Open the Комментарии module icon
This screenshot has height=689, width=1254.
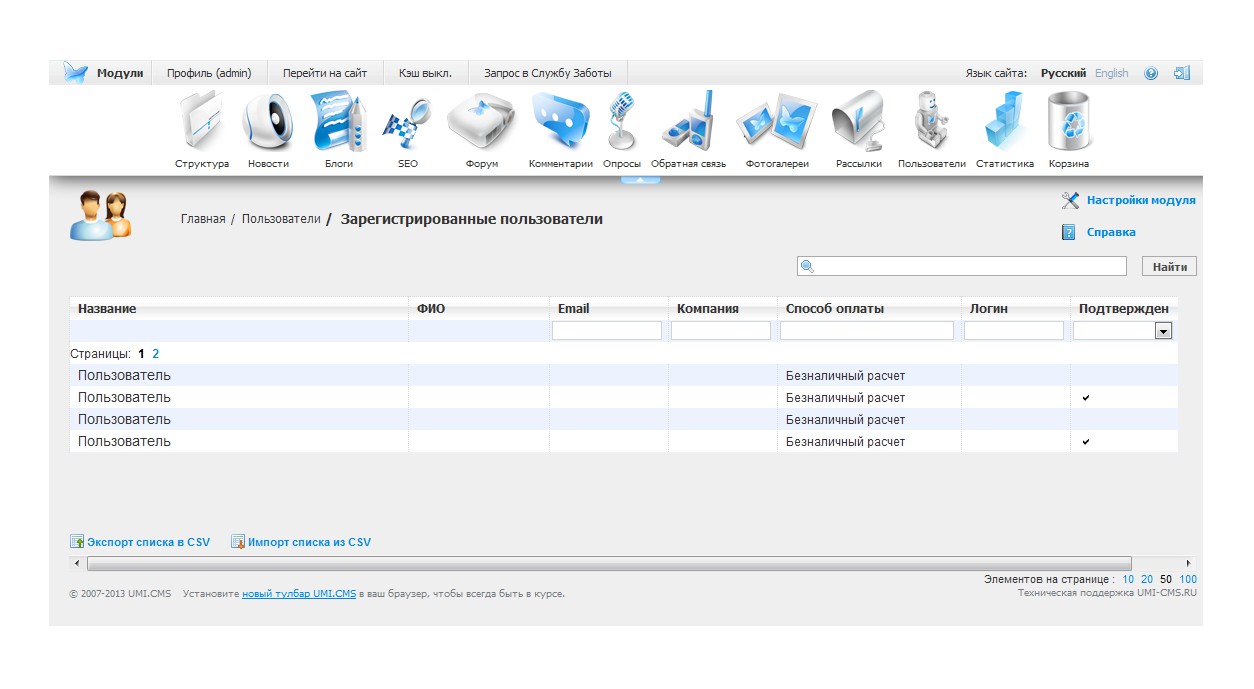pyautogui.click(x=560, y=122)
